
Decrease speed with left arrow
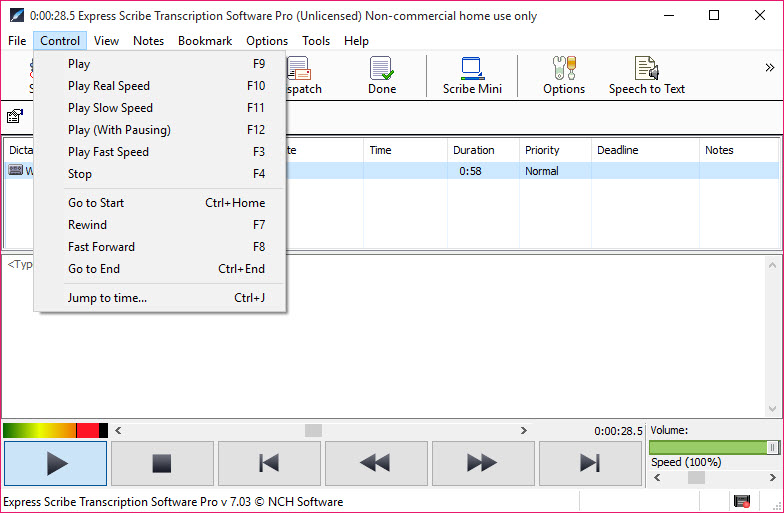658,478
